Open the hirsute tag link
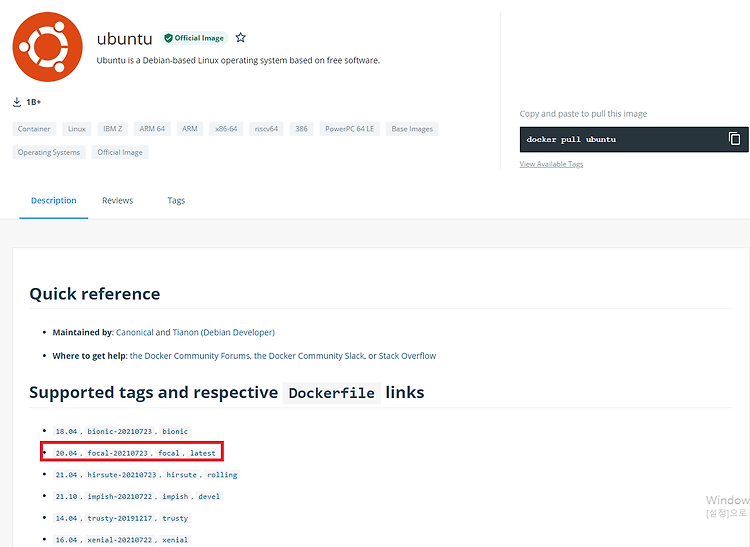This screenshot has width=750, height=547. point(181,475)
